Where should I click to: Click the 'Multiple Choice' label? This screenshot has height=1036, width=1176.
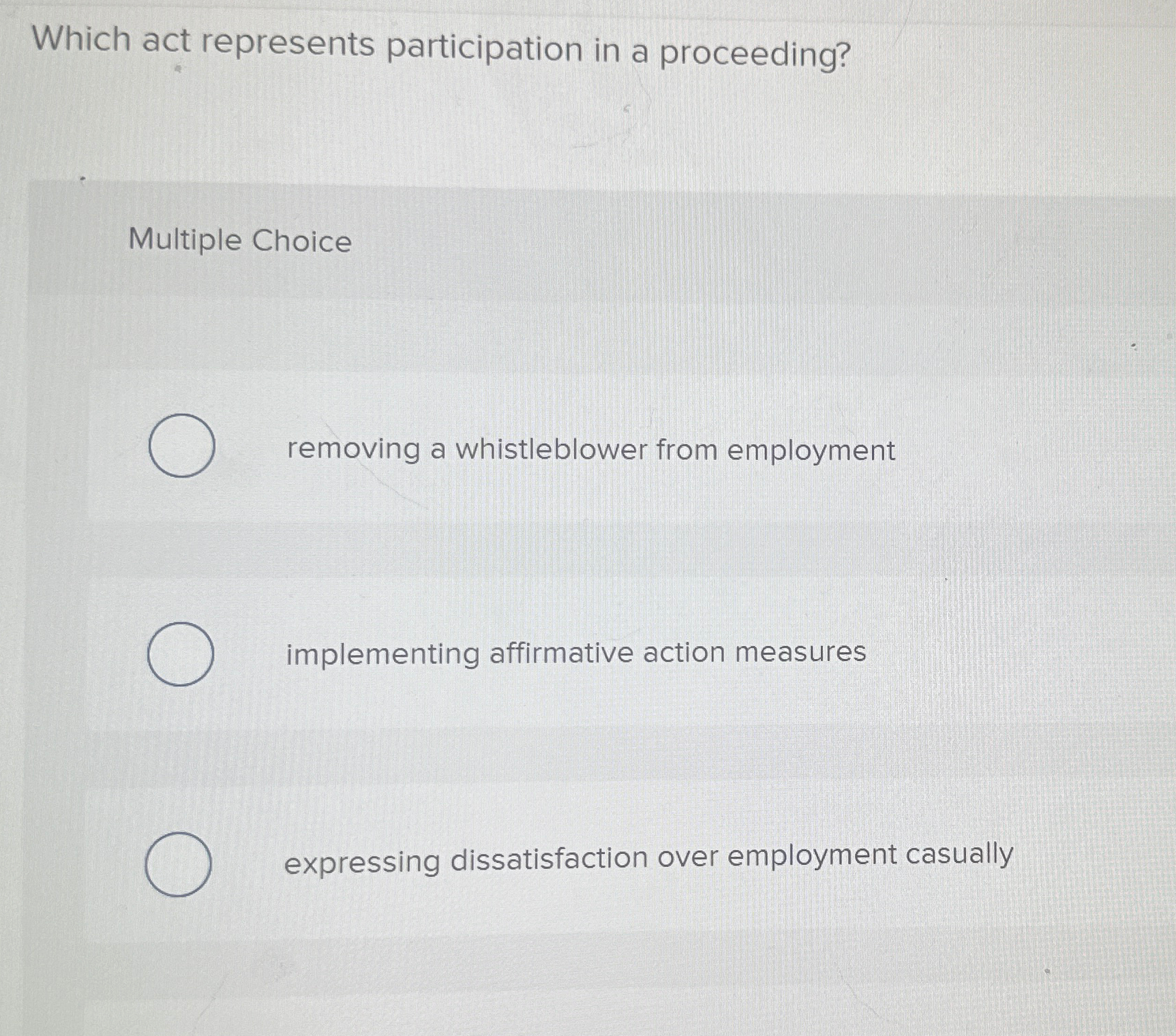coord(239,241)
